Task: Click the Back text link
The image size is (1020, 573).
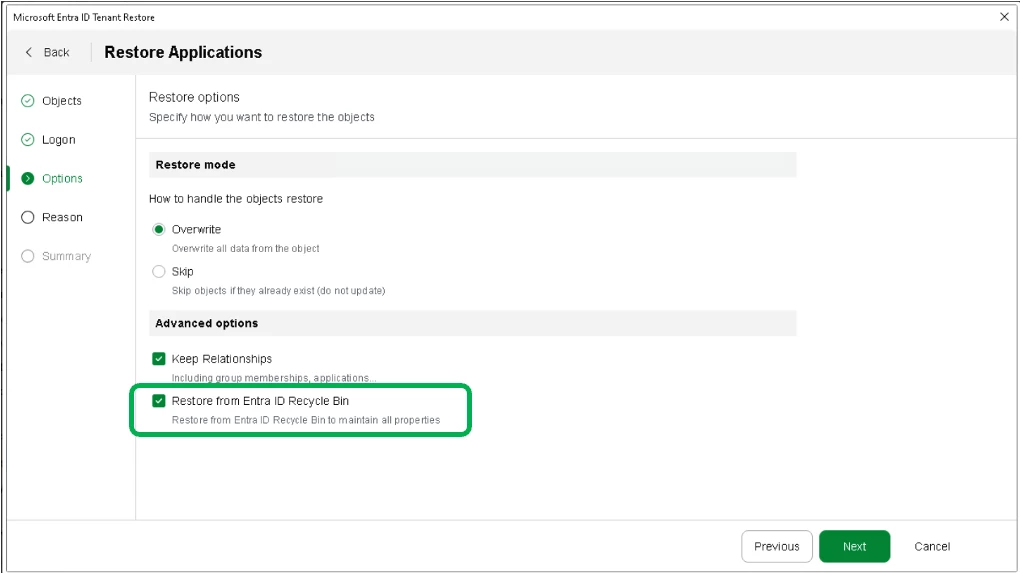Action: (x=57, y=52)
